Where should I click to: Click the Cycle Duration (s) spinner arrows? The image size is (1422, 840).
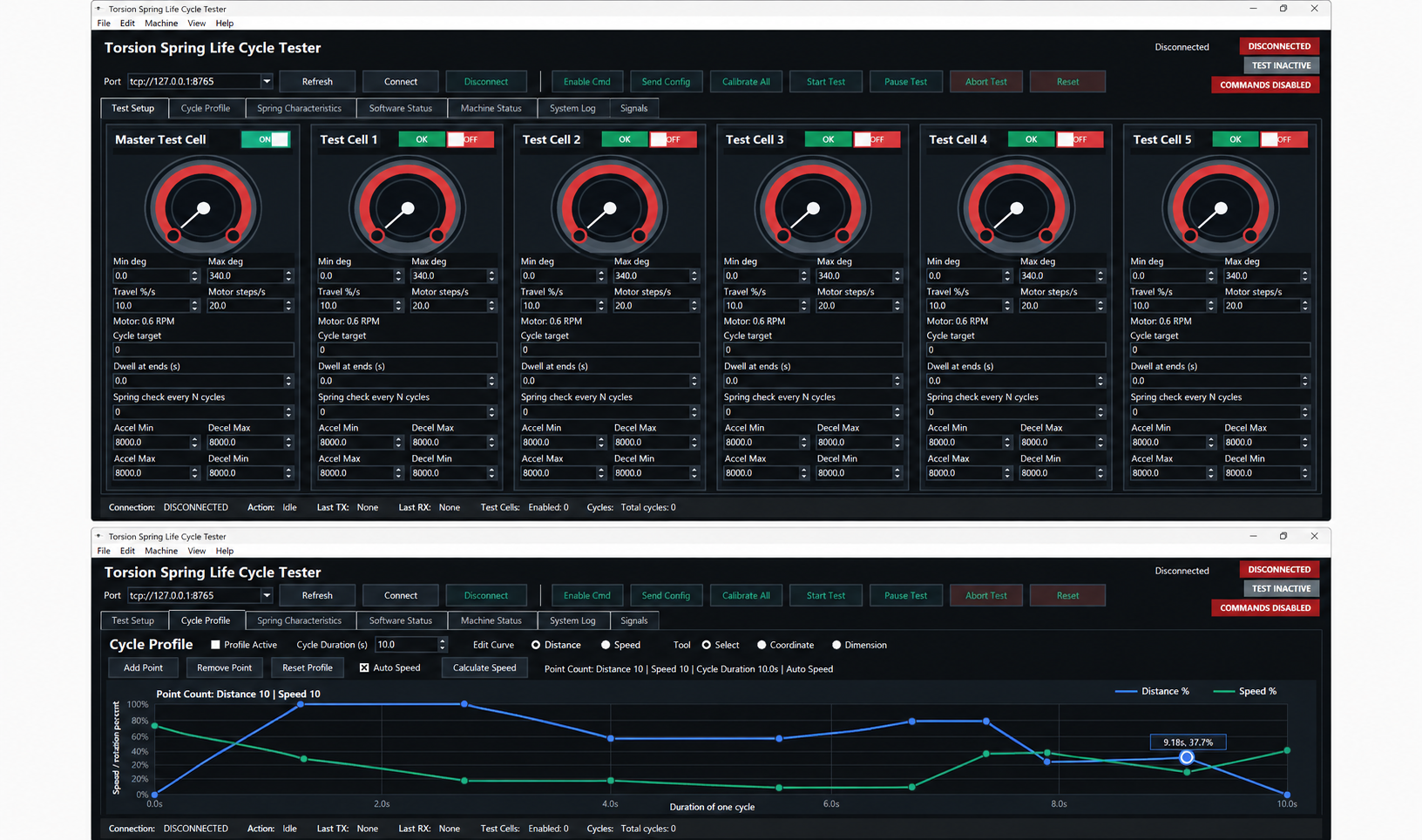click(x=442, y=645)
